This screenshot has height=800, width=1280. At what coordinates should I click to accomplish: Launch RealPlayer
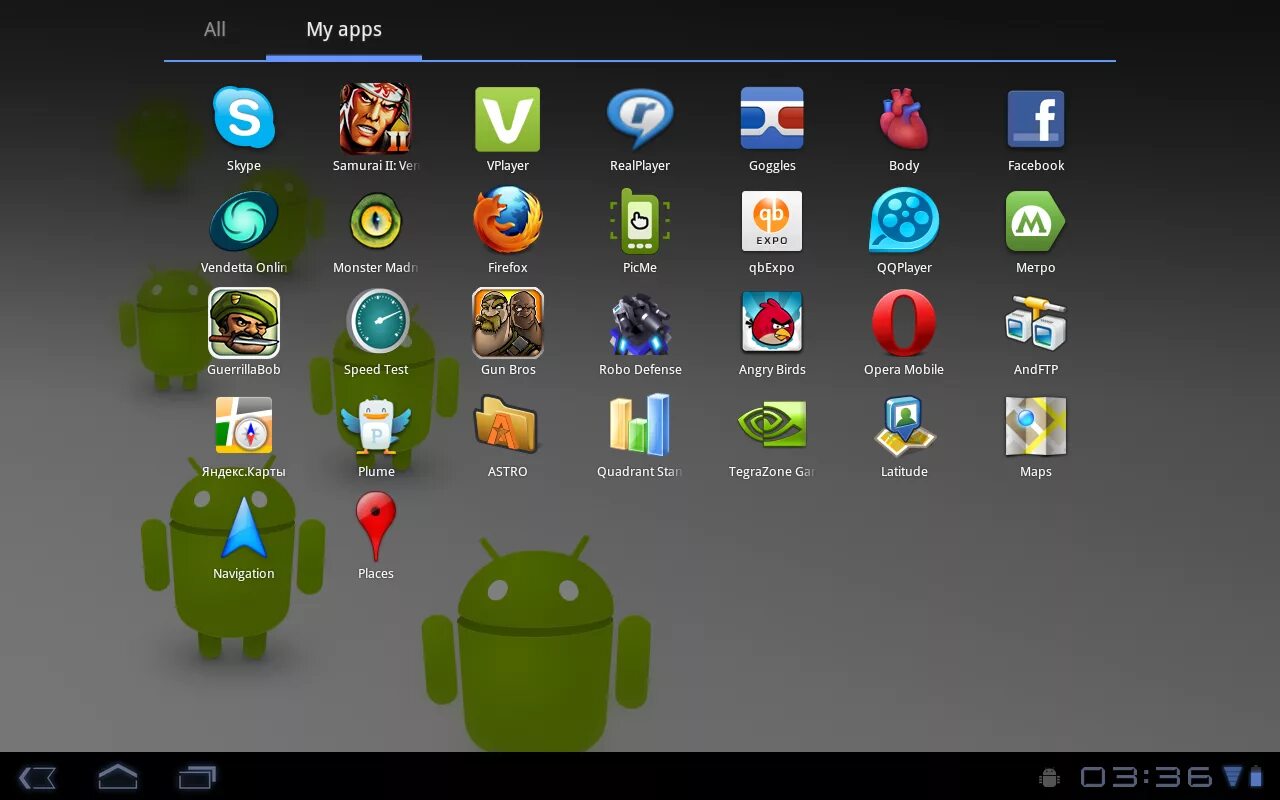[640, 118]
